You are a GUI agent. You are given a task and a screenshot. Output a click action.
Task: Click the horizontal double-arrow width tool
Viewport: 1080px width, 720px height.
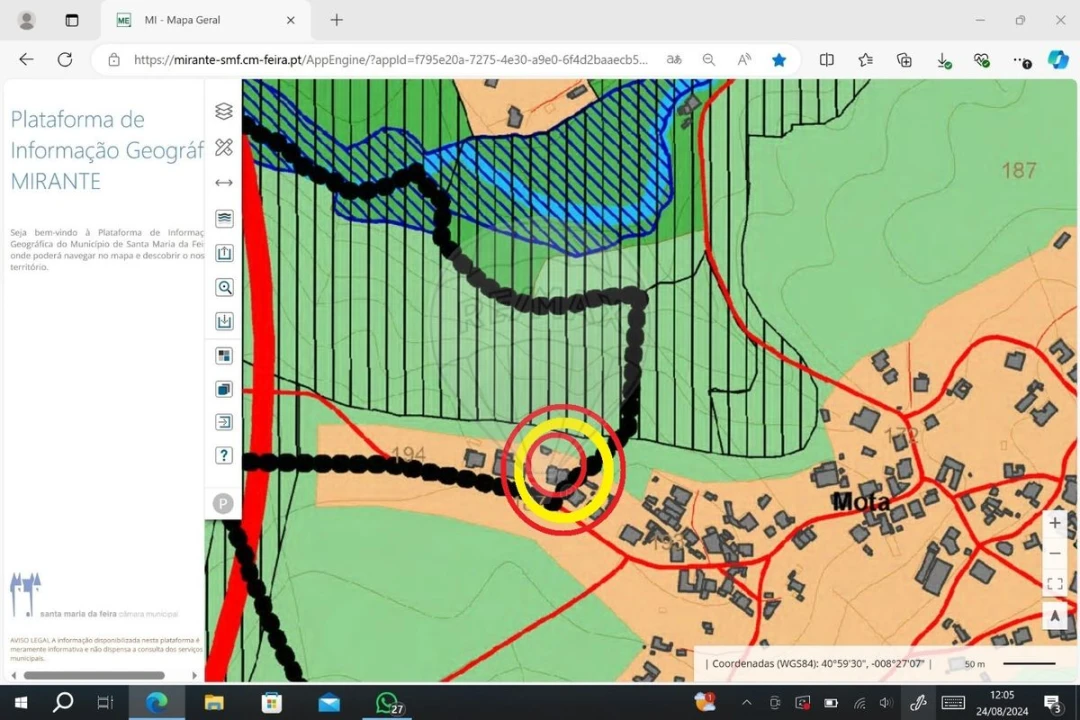point(224,183)
